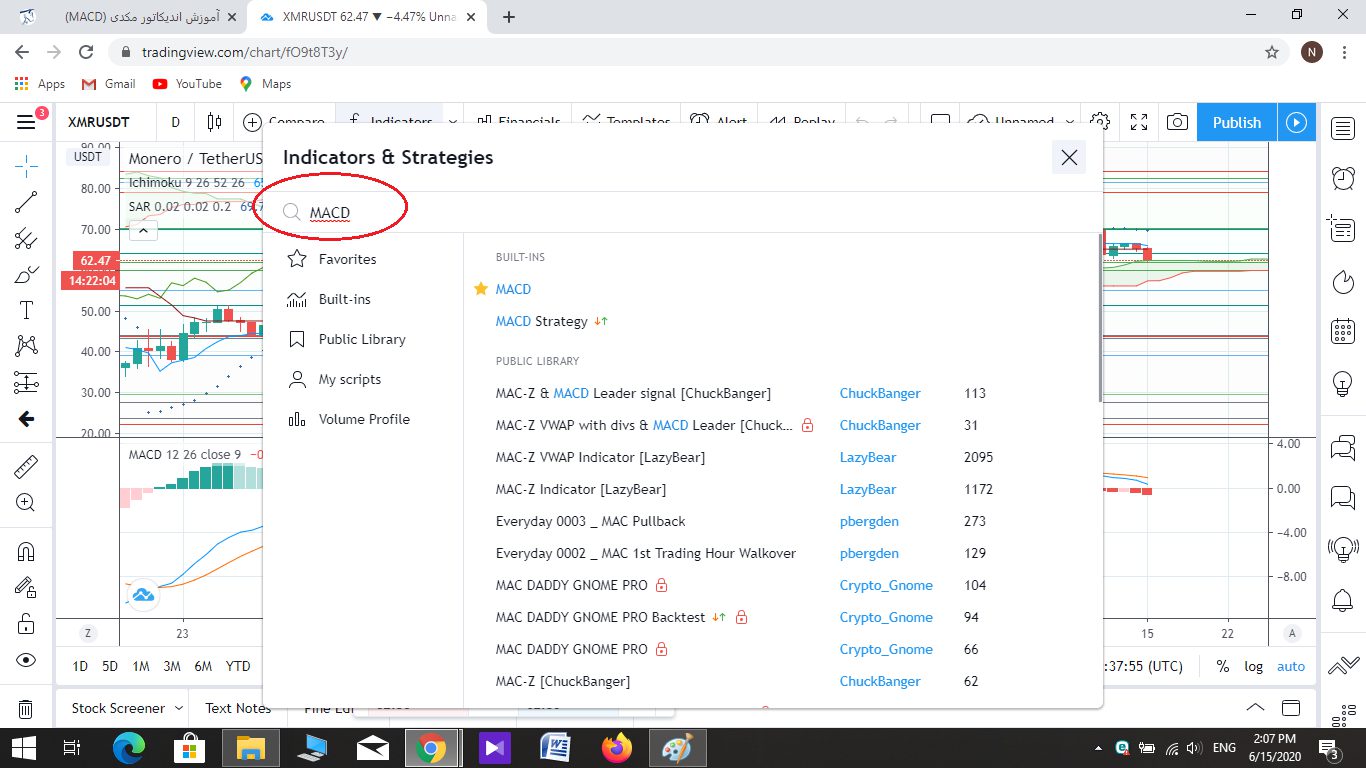Close the Indicators & Strategies dialog

tap(1069, 157)
